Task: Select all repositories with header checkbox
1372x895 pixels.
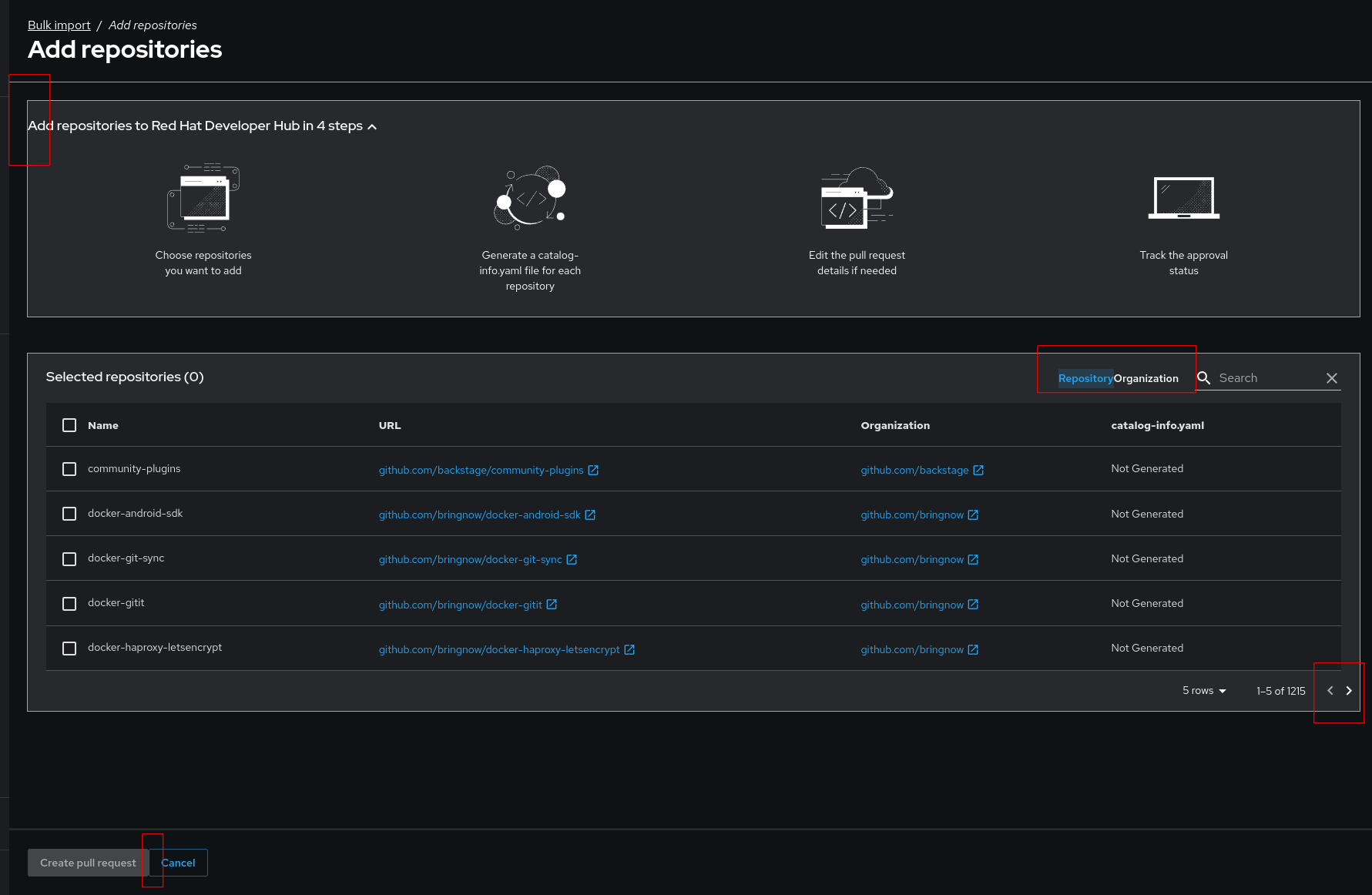Action: [69, 425]
